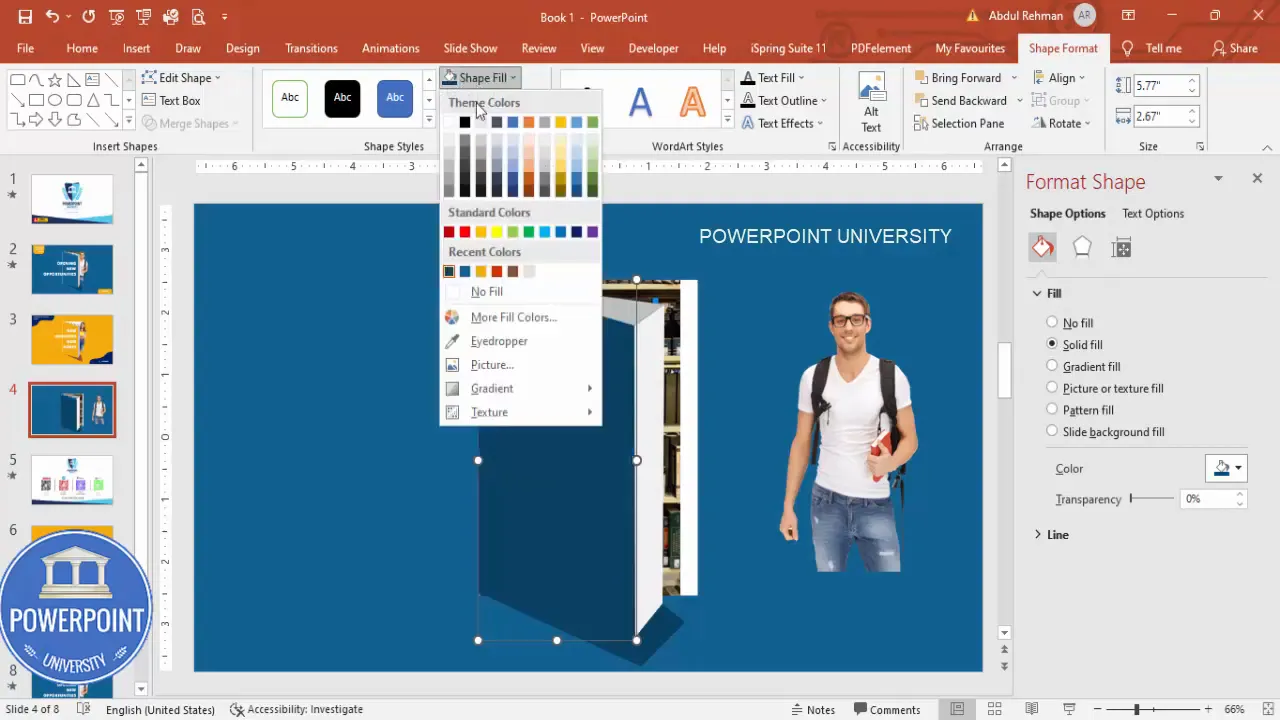Open the Align dropdown

(1061, 77)
